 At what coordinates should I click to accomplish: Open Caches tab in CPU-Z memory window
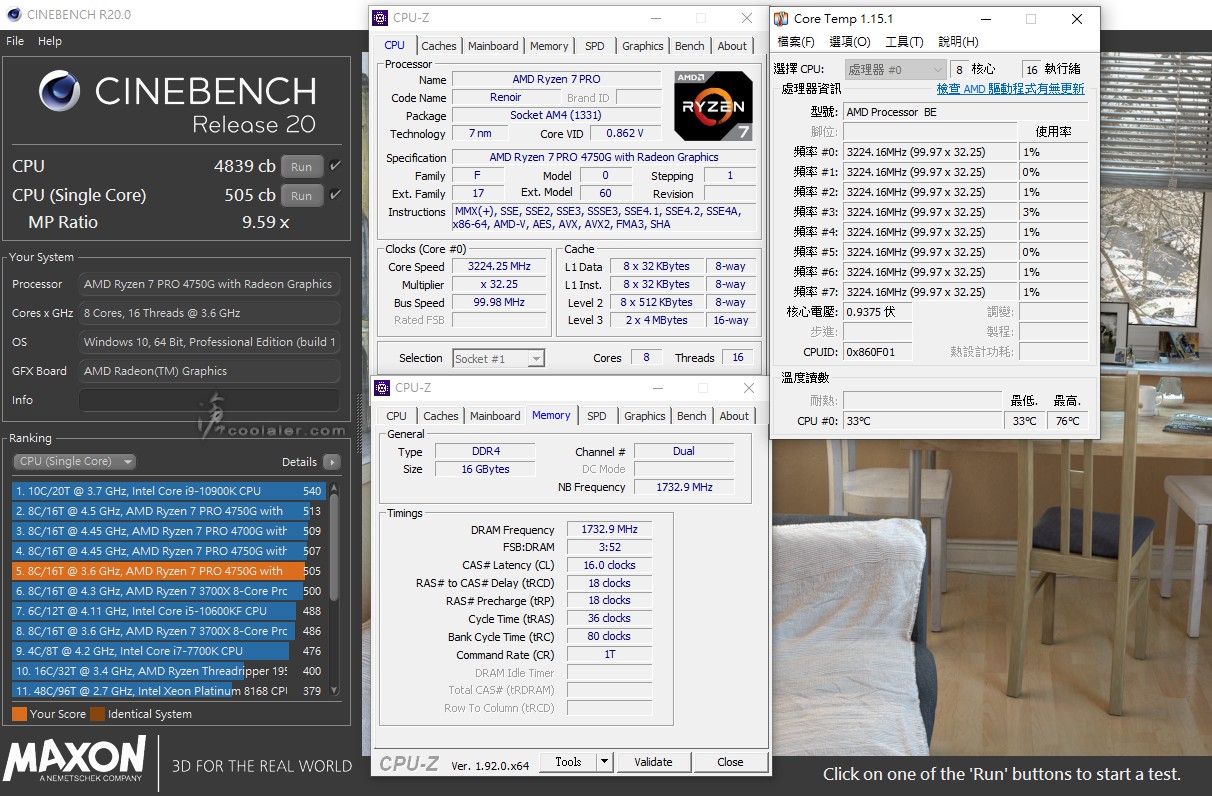(x=441, y=416)
